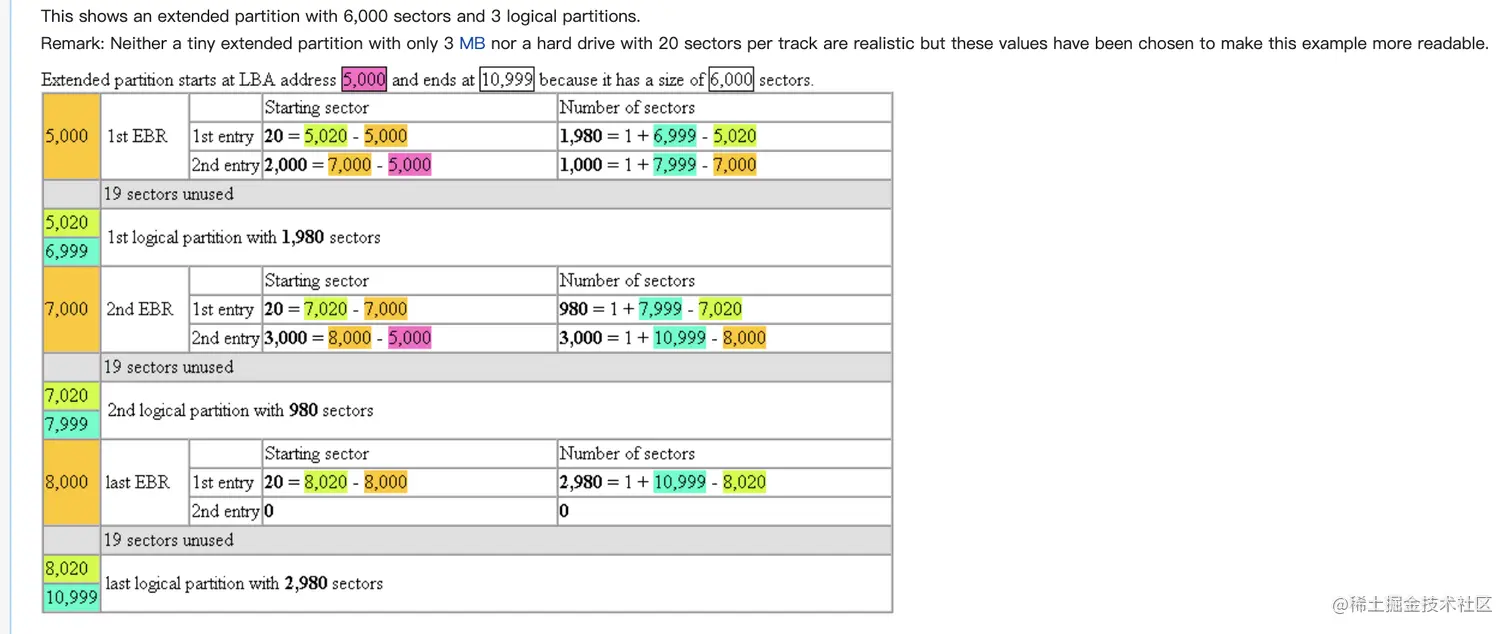1512x634 pixels.
Task: Click green 5,020 cell in left column
Action: point(71,223)
